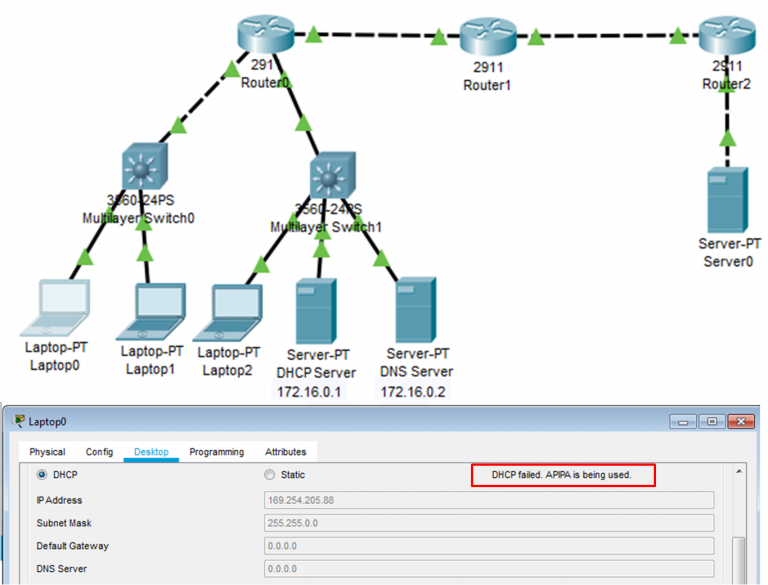
Task: Open the DNS Server device icon
Action: pyautogui.click(x=416, y=310)
